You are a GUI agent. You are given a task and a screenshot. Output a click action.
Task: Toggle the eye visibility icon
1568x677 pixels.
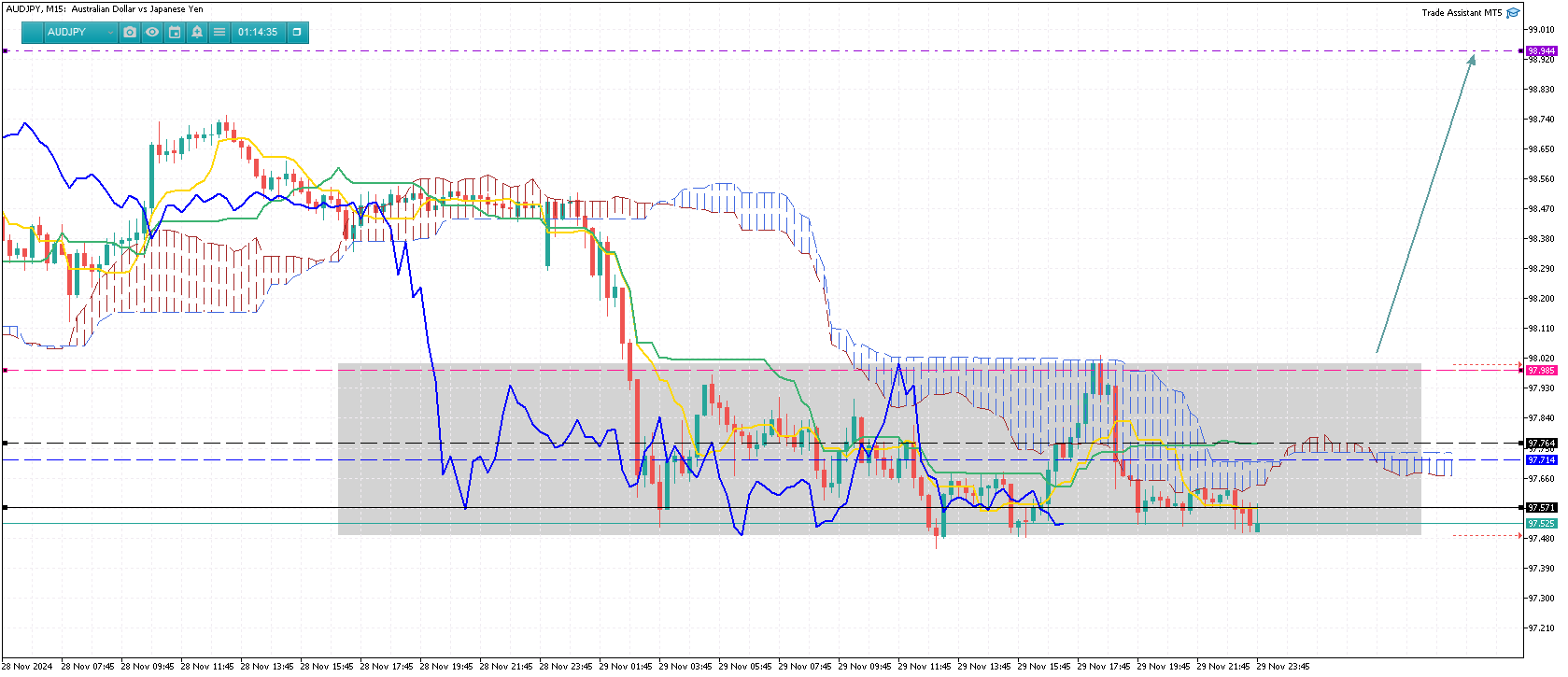tap(152, 32)
